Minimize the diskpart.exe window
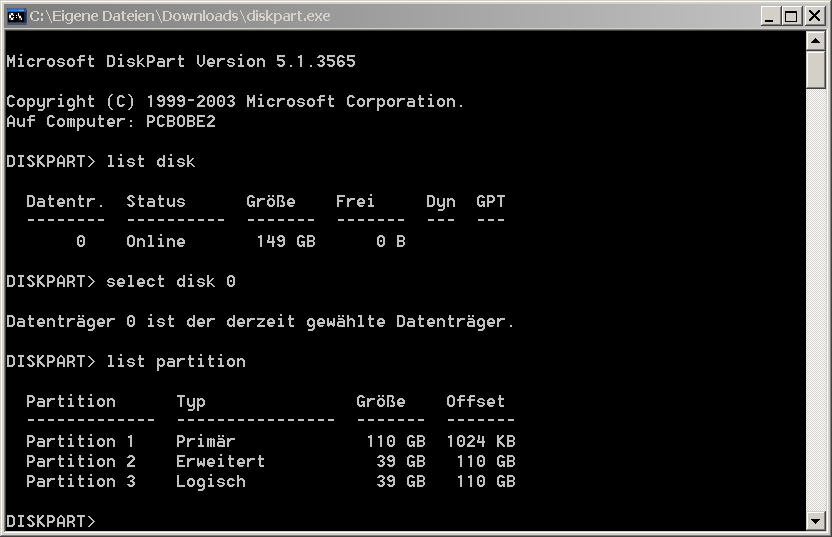Image resolution: width=832 pixels, height=537 pixels. click(769, 16)
